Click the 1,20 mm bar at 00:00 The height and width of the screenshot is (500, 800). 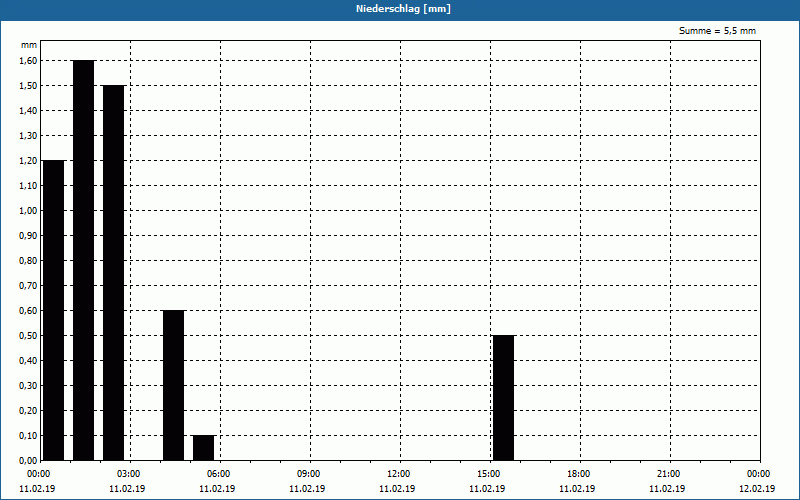pyautogui.click(x=54, y=310)
